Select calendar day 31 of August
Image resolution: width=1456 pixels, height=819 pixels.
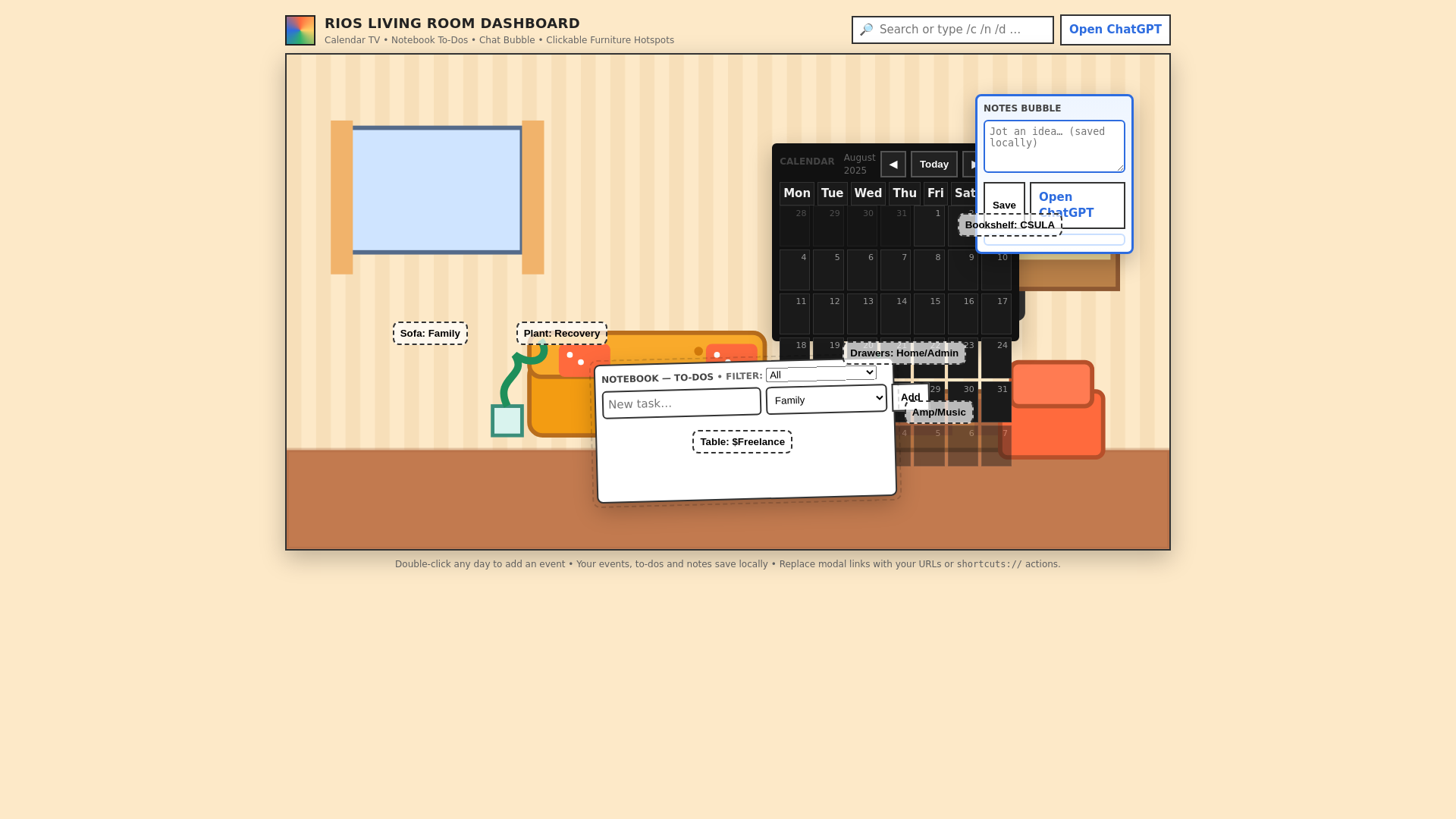click(996, 402)
